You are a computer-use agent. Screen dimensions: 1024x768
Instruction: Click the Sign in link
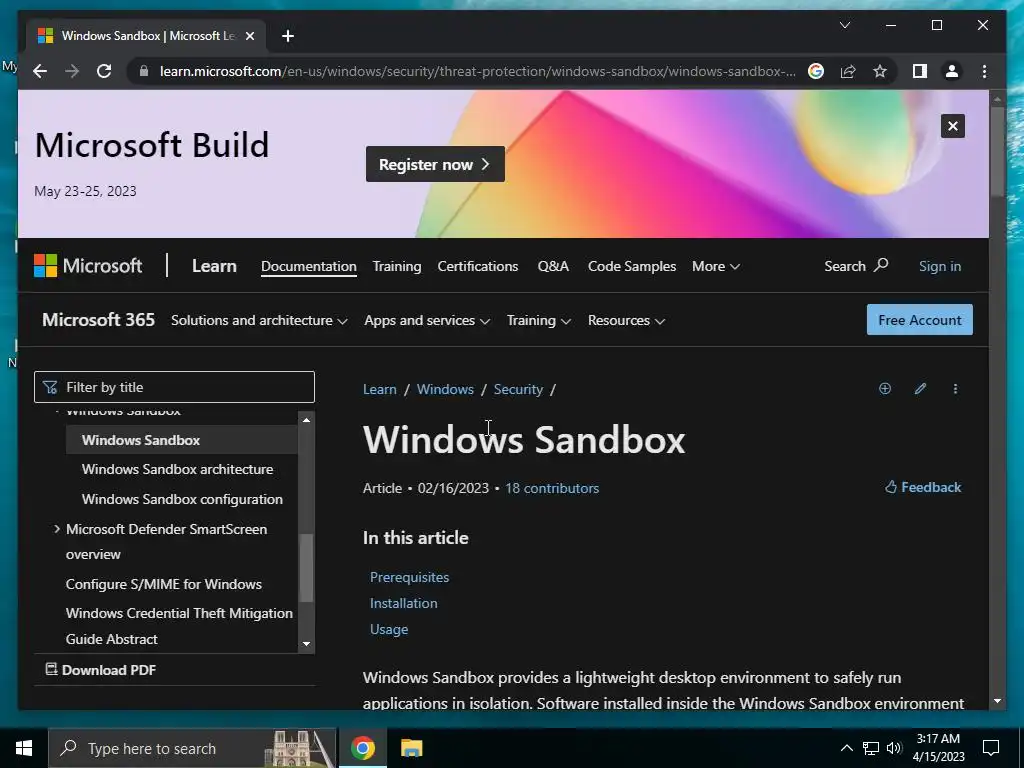pyautogui.click(x=940, y=266)
